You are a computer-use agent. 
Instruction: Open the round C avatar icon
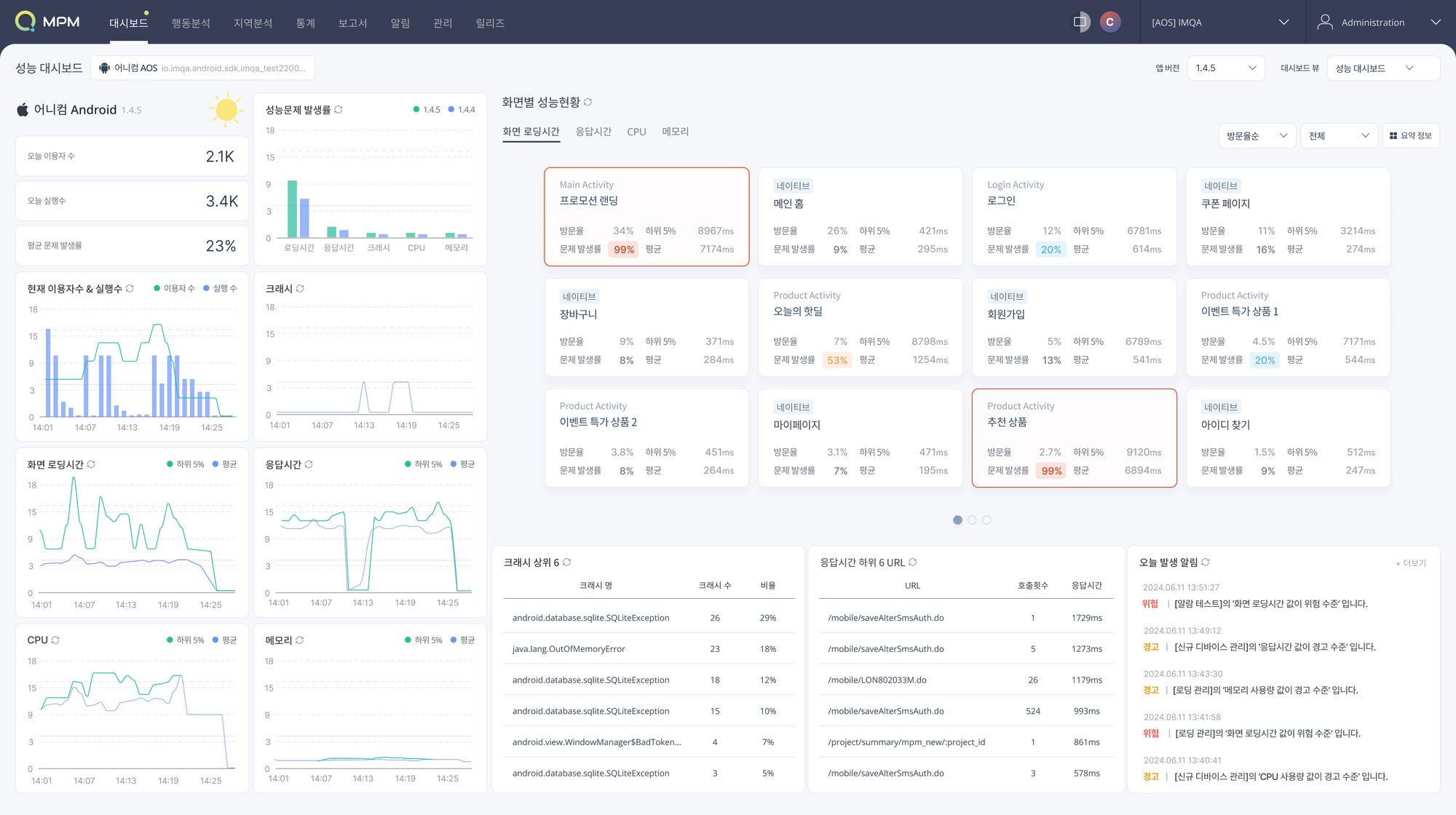(1109, 22)
